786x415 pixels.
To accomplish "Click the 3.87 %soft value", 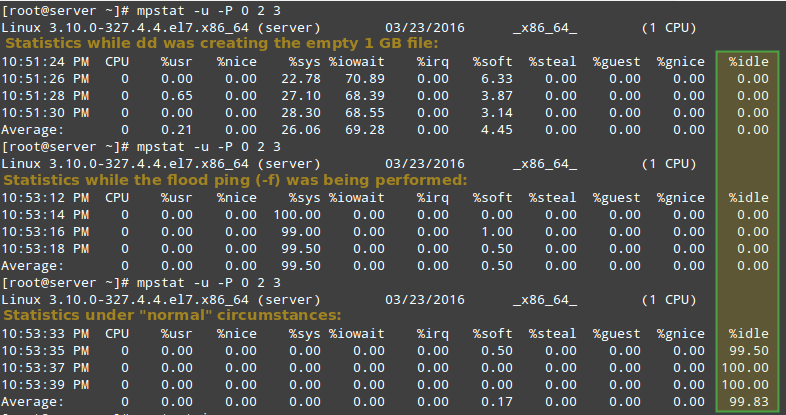I will 496,95.
